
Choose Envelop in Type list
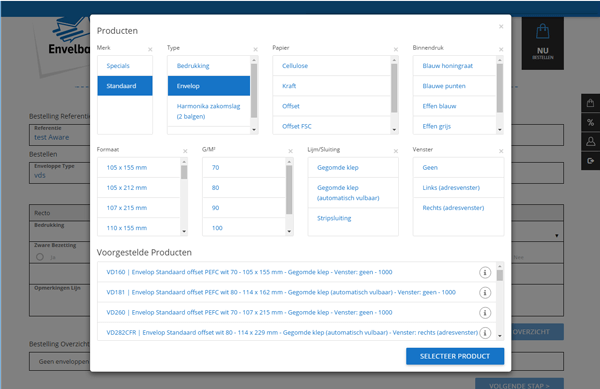tap(209, 86)
